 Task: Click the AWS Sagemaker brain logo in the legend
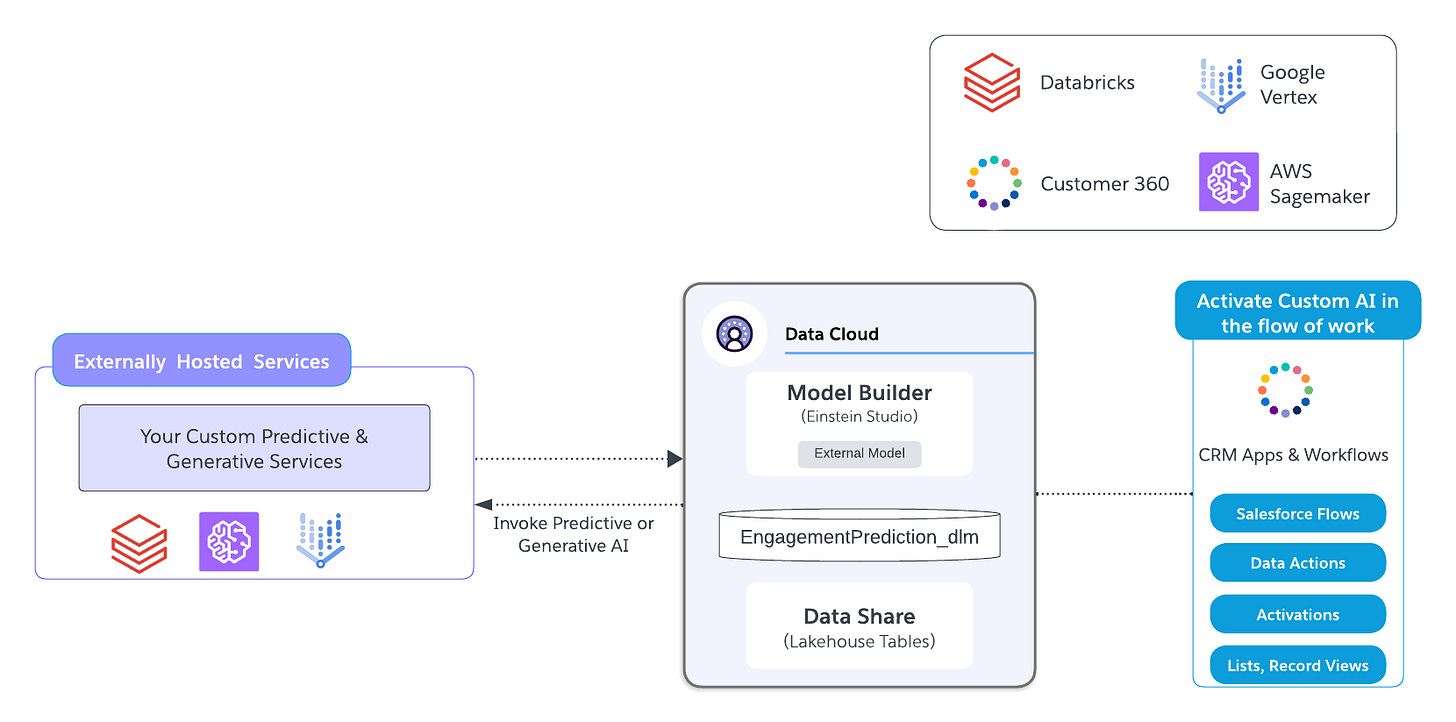tap(1229, 182)
